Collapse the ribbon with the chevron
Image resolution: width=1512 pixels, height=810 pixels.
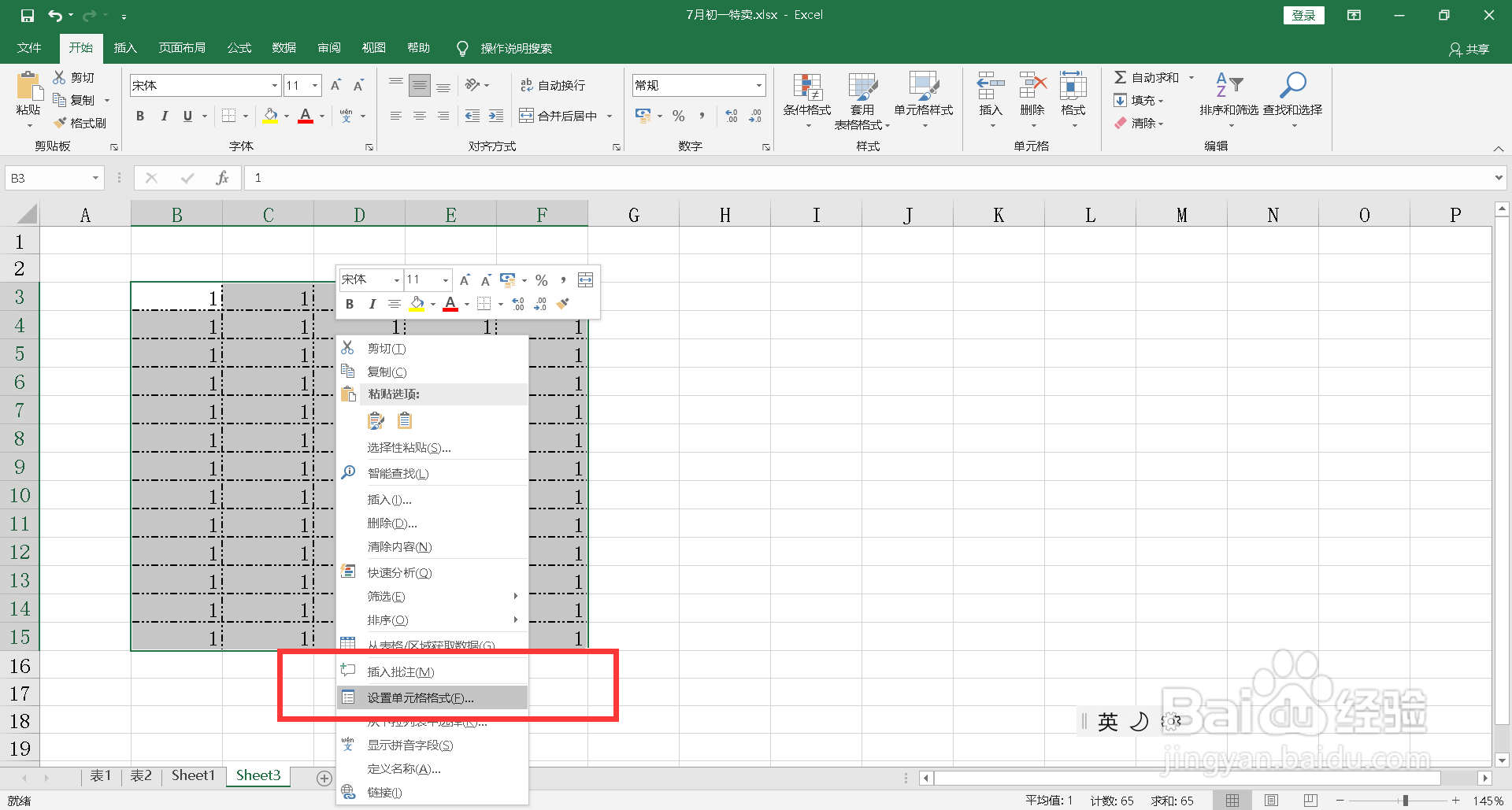(1498, 148)
